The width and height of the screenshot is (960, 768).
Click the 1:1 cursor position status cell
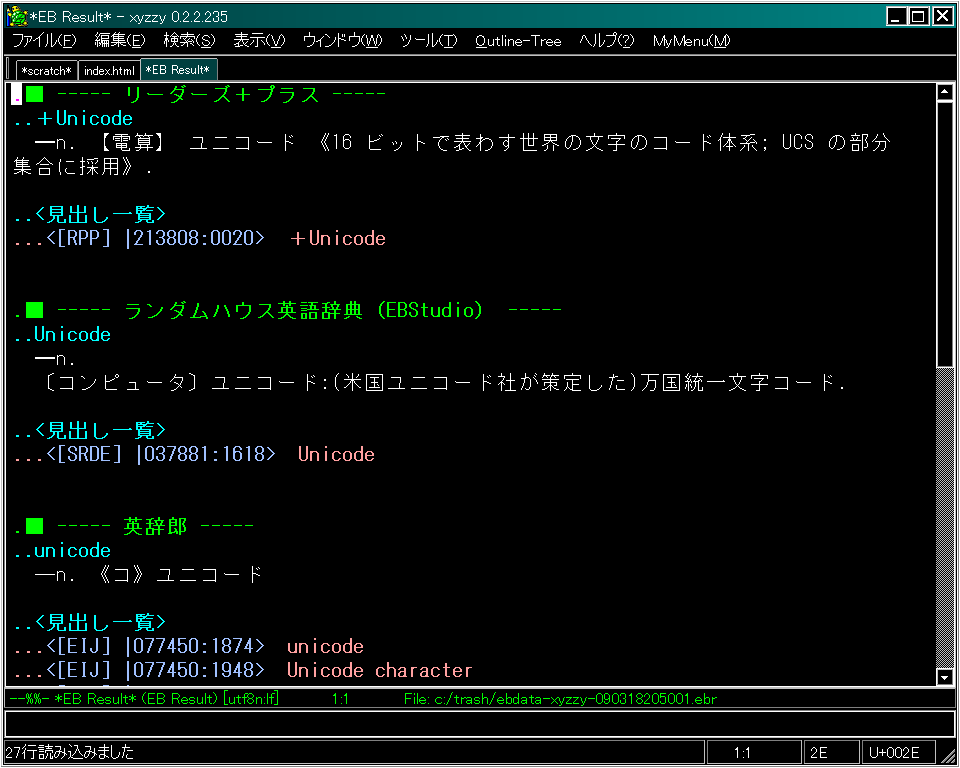pyautogui.click(x=754, y=752)
